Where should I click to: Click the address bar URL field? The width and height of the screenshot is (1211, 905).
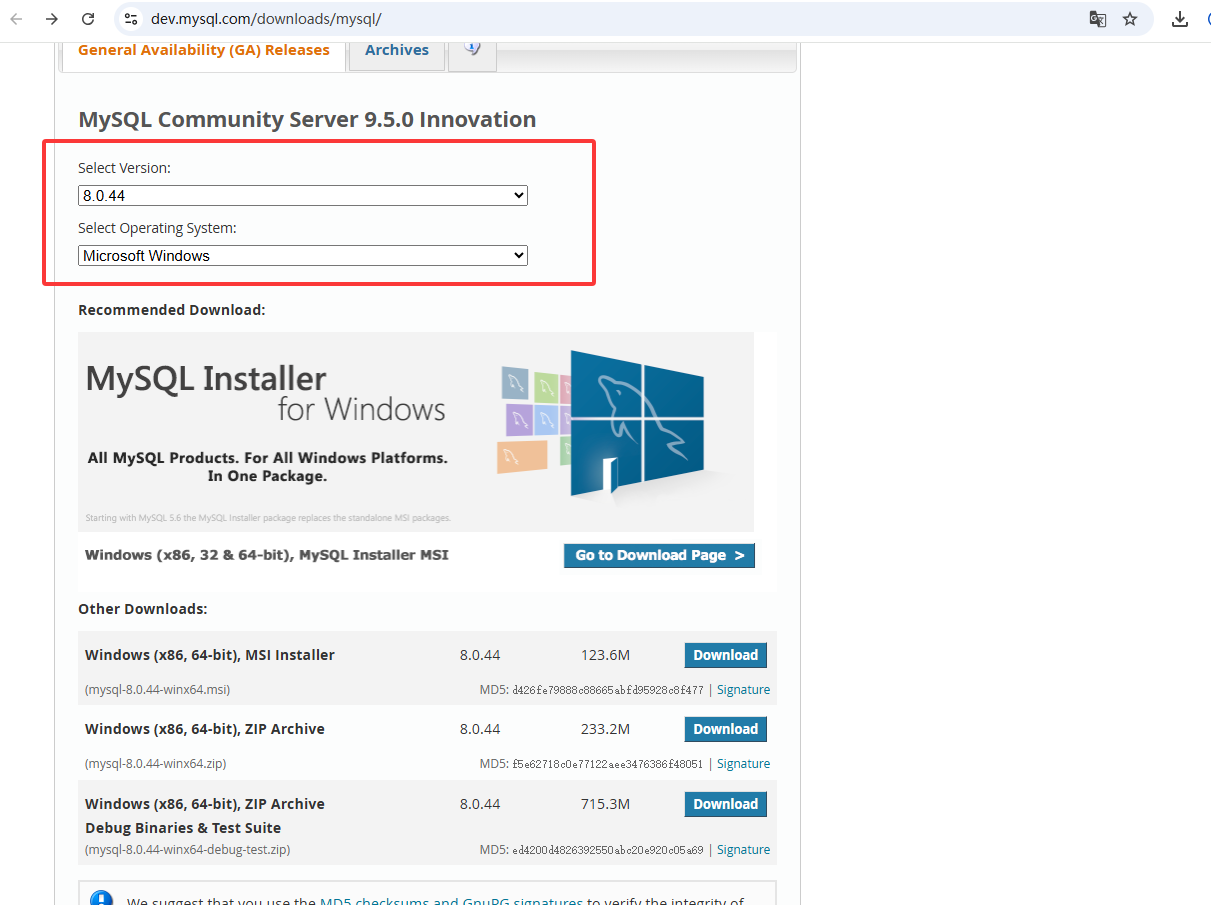(x=600, y=19)
